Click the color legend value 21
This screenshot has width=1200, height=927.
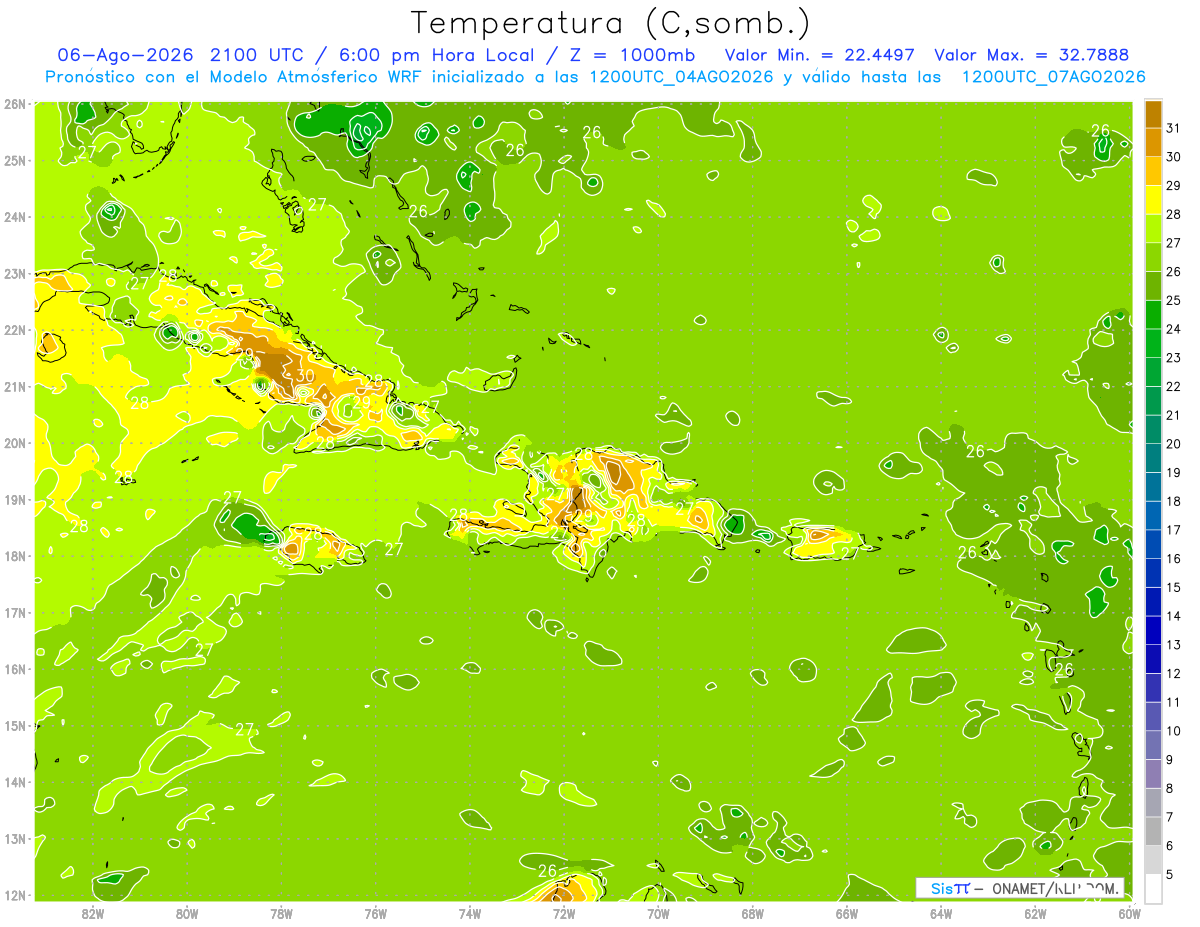(x=1174, y=415)
